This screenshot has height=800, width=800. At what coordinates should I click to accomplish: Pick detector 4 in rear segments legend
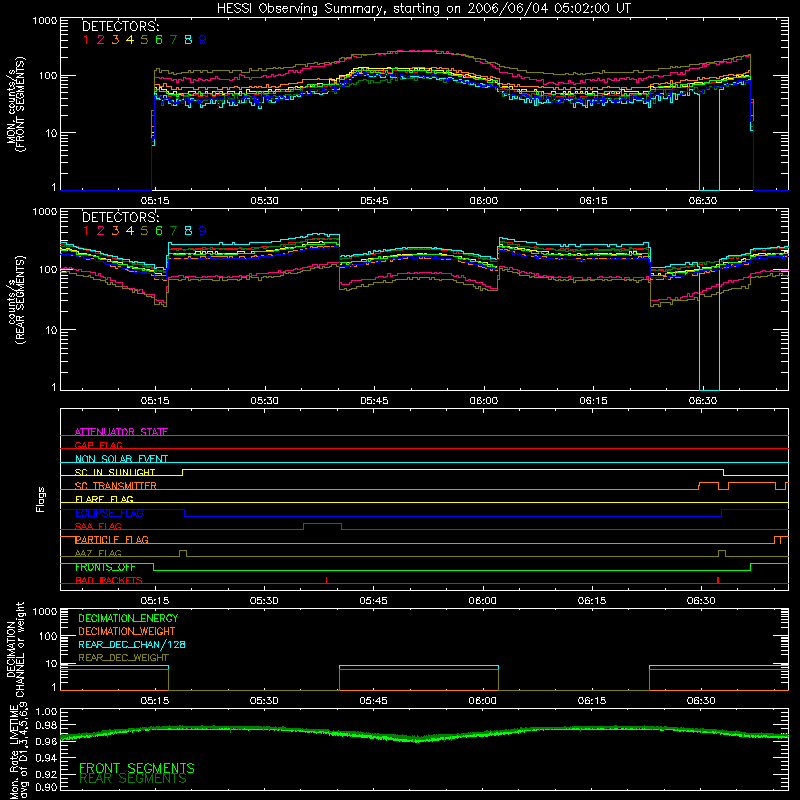[x=130, y=231]
